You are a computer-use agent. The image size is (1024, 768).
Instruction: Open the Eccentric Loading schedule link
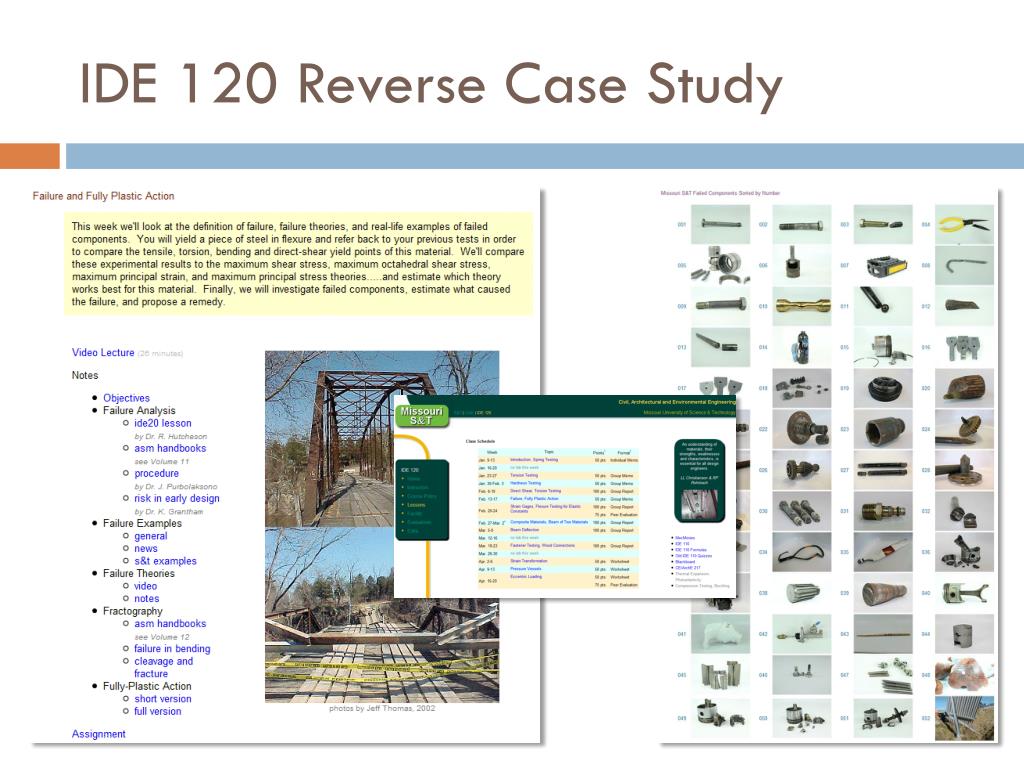pos(526,577)
